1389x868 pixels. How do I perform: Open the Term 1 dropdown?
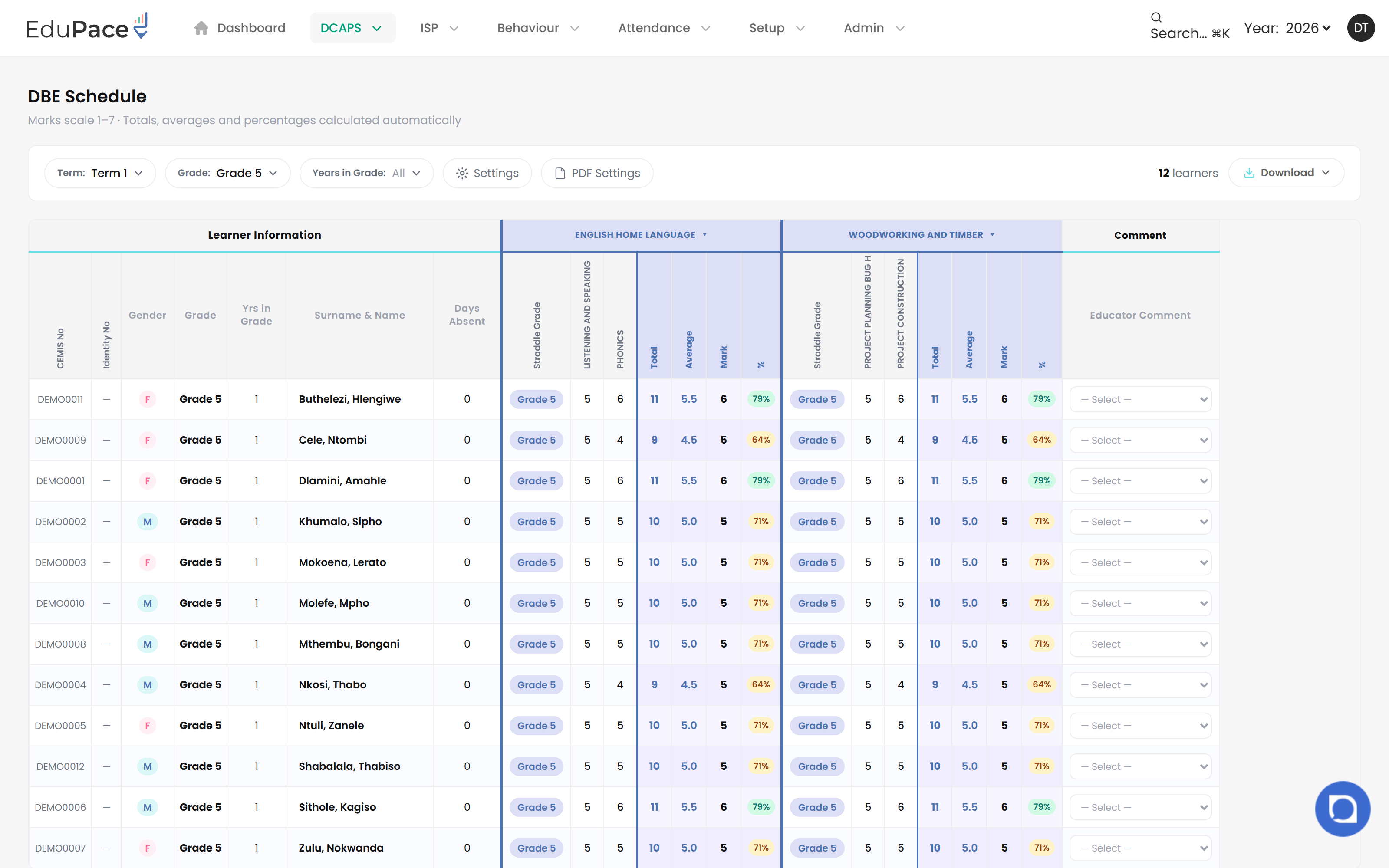coord(100,173)
